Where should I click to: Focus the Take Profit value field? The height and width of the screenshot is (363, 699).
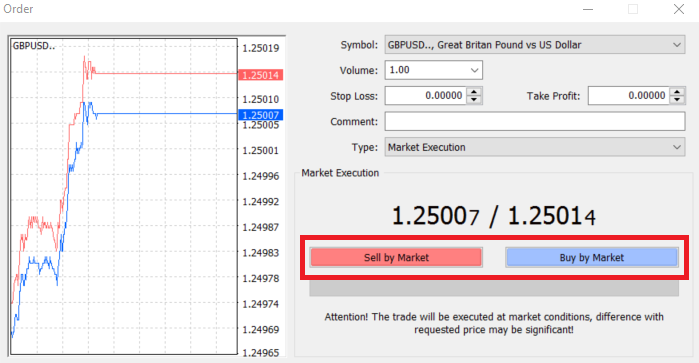click(x=629, y=96)
